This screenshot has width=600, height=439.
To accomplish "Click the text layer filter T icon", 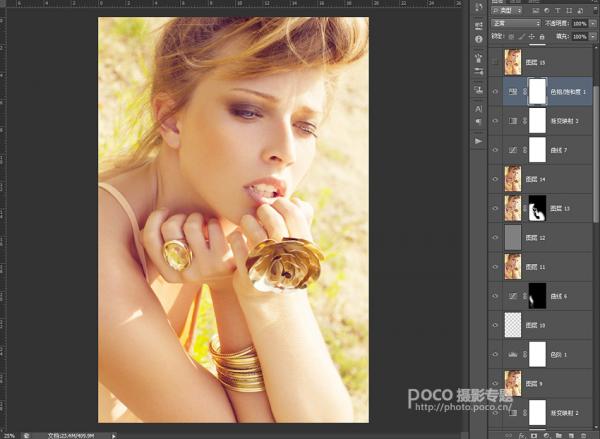I will click(x=558, y=11).
